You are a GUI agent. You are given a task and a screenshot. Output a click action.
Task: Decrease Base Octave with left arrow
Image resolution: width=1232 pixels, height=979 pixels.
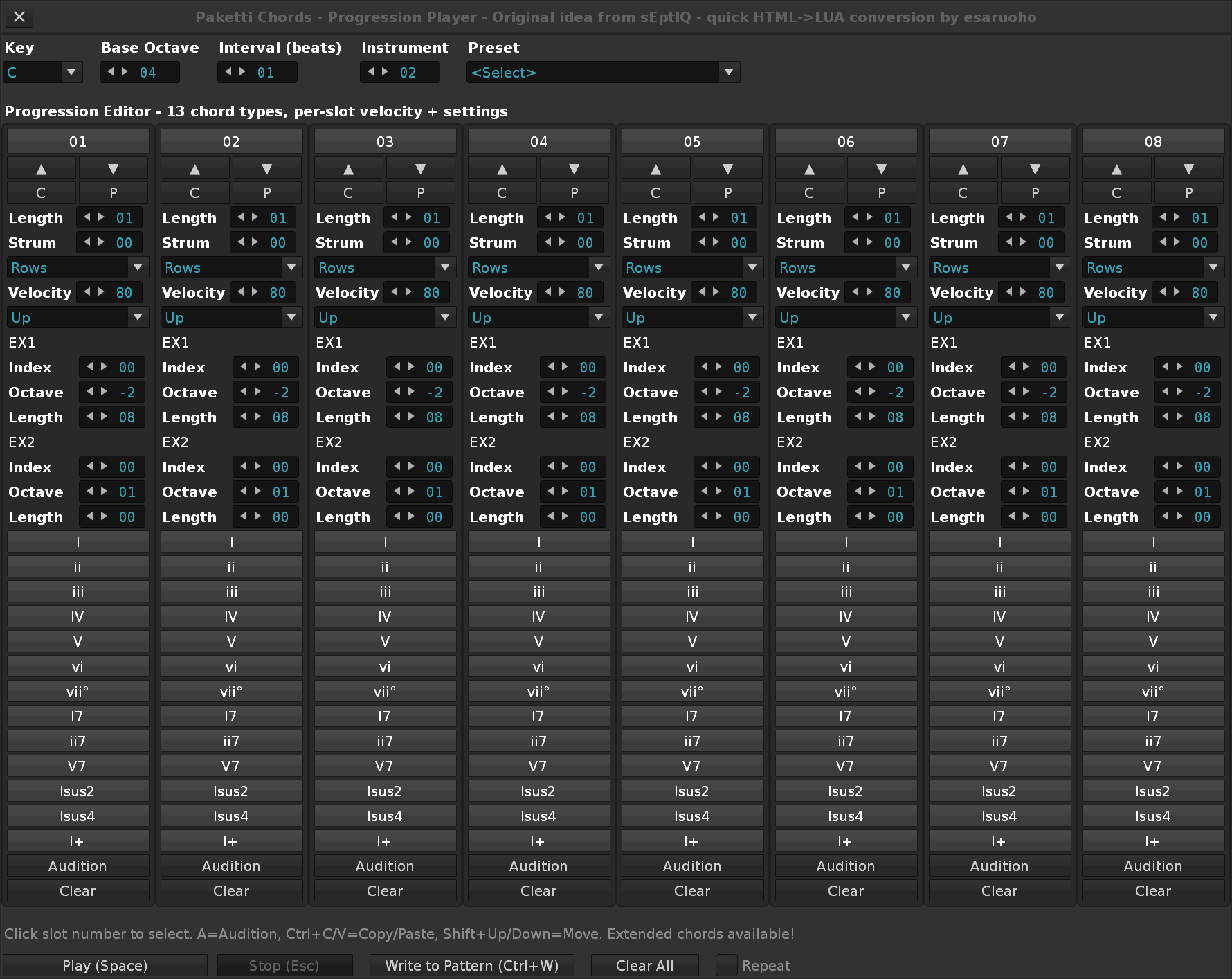tap(111, 71)
